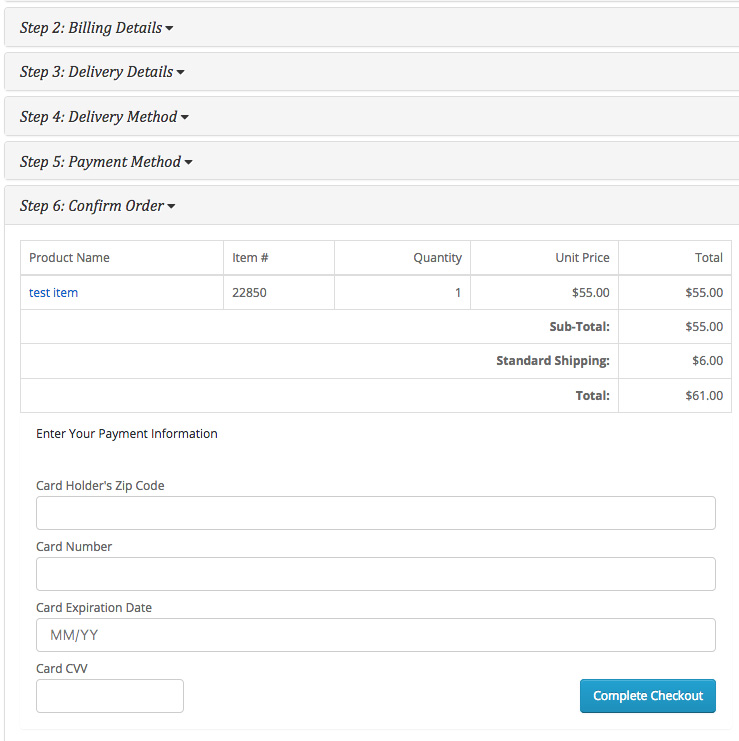
Task: Click the Card Expiration Date label
Action: click(94, 608)
